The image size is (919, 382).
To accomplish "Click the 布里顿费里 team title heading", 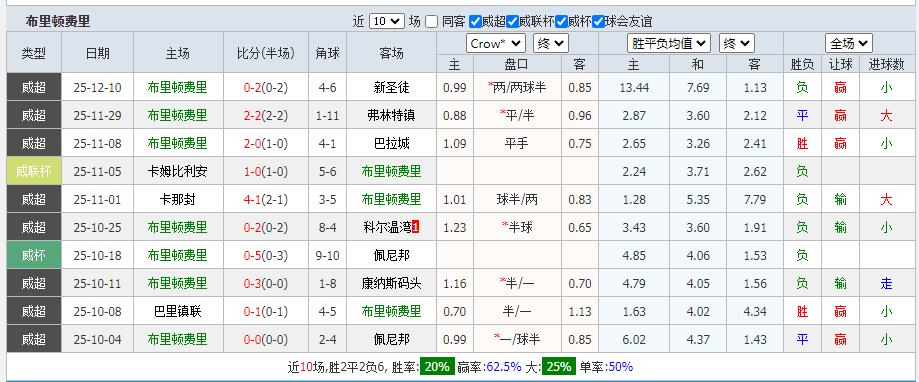I will 58,22.
